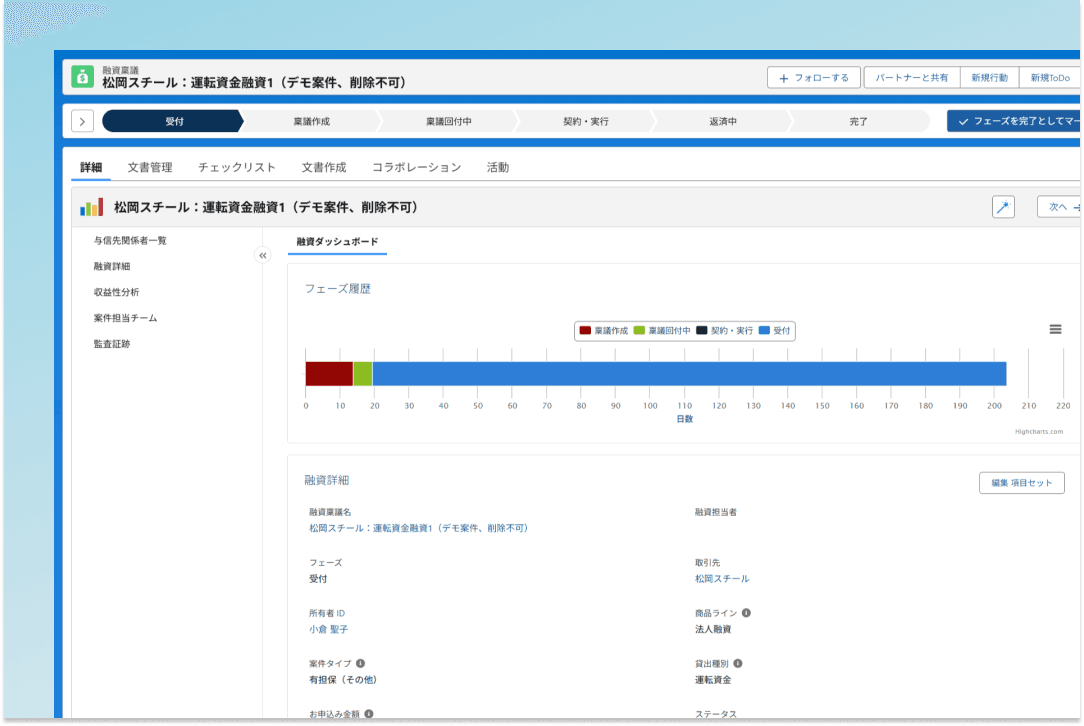Screen dimensions: 1084x726
Task: Click the info icon next to お申込み金額
Action: 368,712
